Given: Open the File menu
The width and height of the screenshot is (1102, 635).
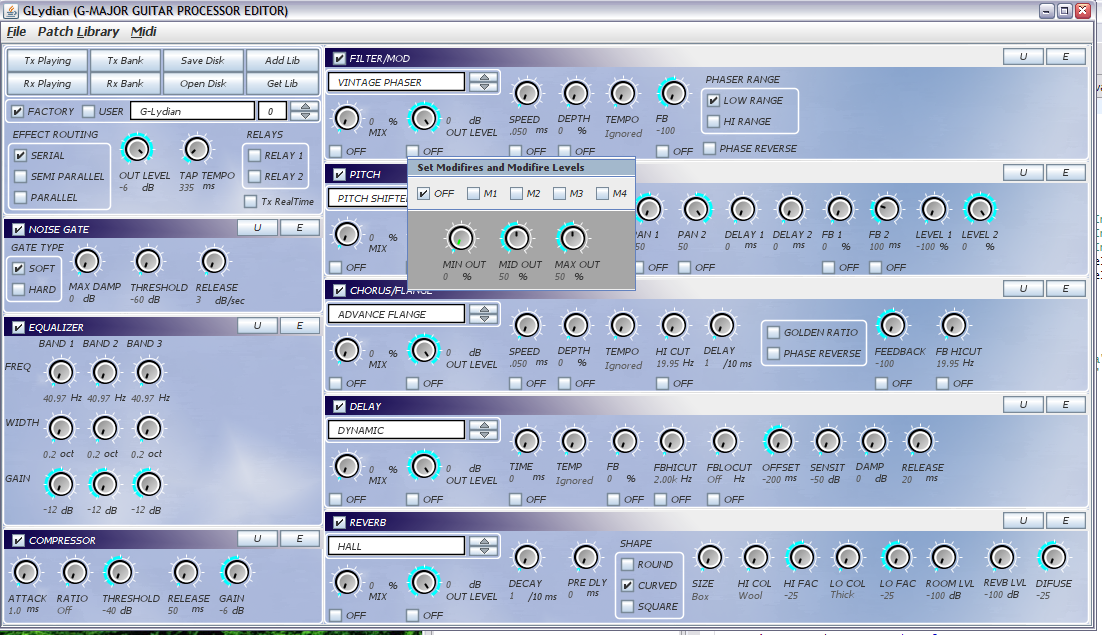Looking at the screenshot, I should [x=16, y=32].
